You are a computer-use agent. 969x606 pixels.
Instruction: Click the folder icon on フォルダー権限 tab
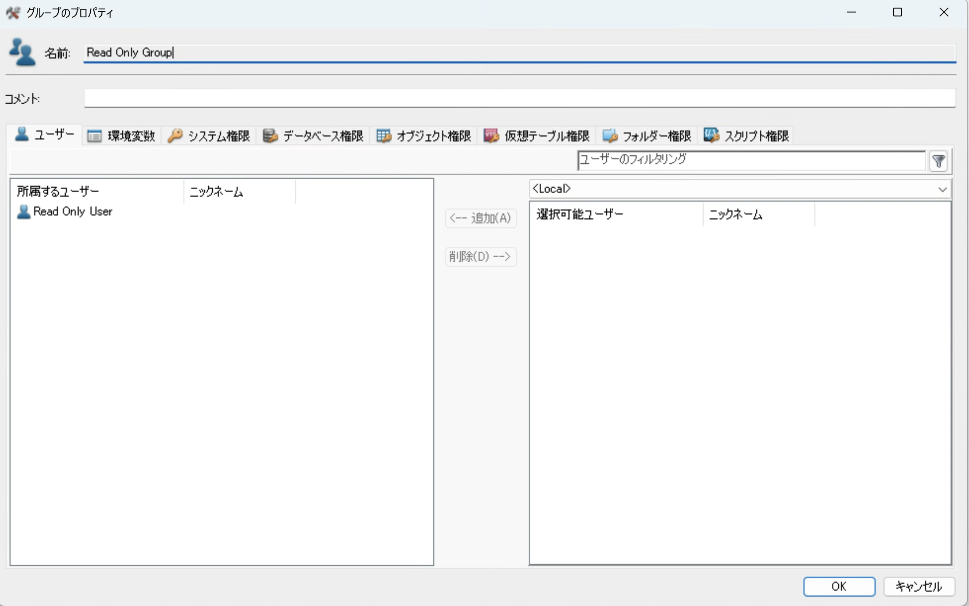tap(610, 136)
